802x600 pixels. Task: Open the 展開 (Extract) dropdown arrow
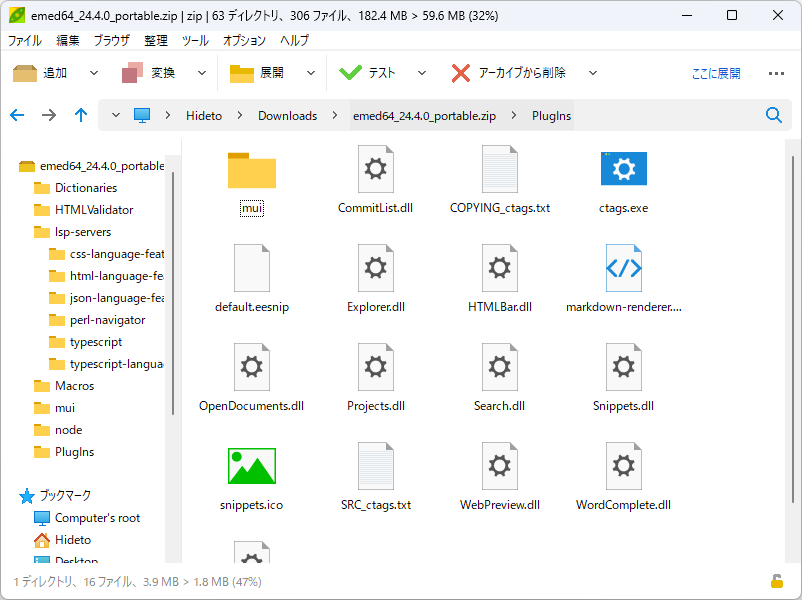(x=310, y=72)
